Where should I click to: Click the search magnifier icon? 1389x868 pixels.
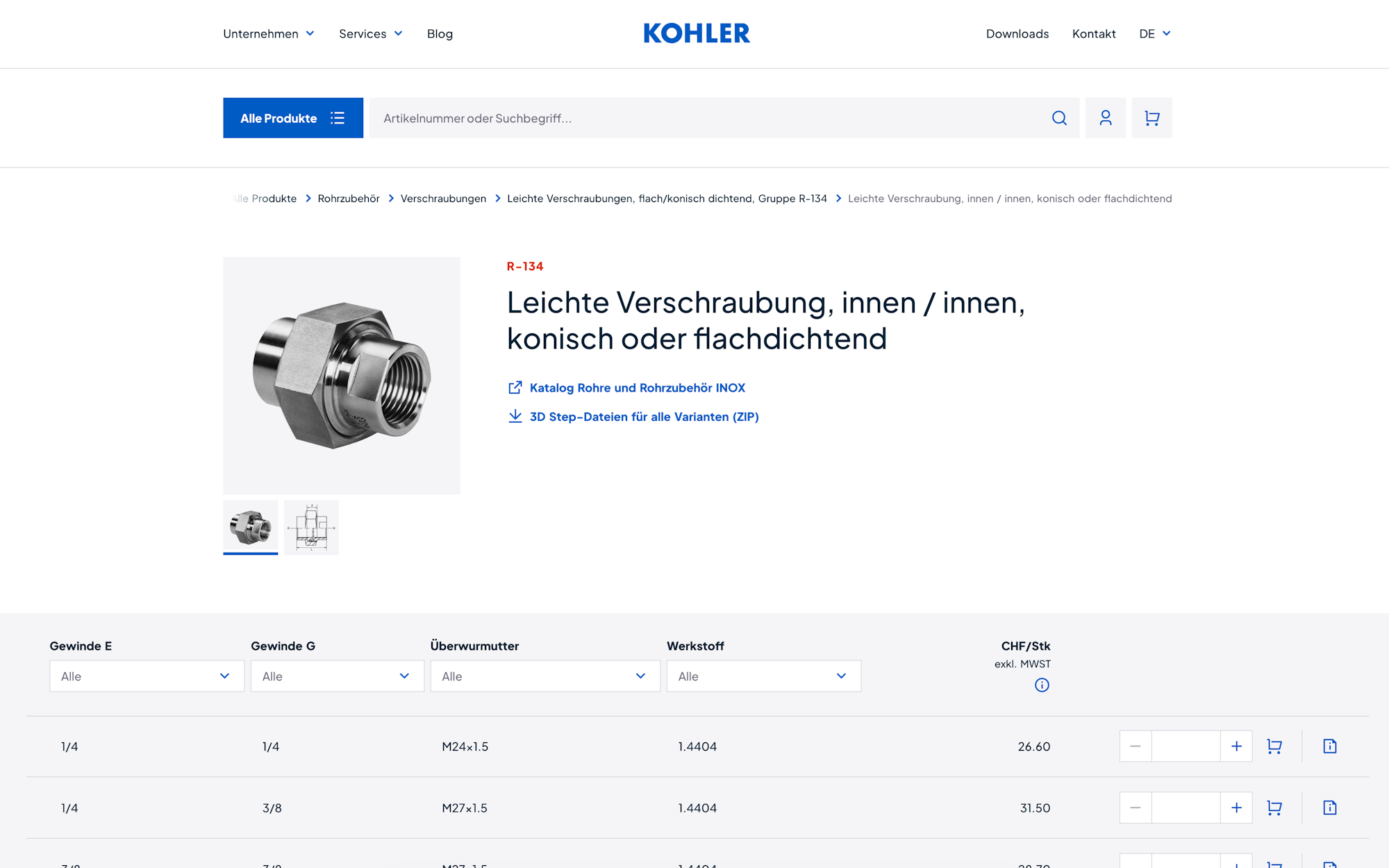(x=1059, y=118)
